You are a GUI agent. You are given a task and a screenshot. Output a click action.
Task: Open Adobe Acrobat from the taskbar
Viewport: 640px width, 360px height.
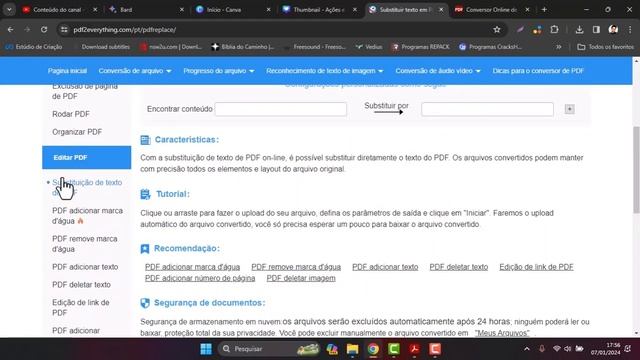pyautogui.click(x=414, y=349)
